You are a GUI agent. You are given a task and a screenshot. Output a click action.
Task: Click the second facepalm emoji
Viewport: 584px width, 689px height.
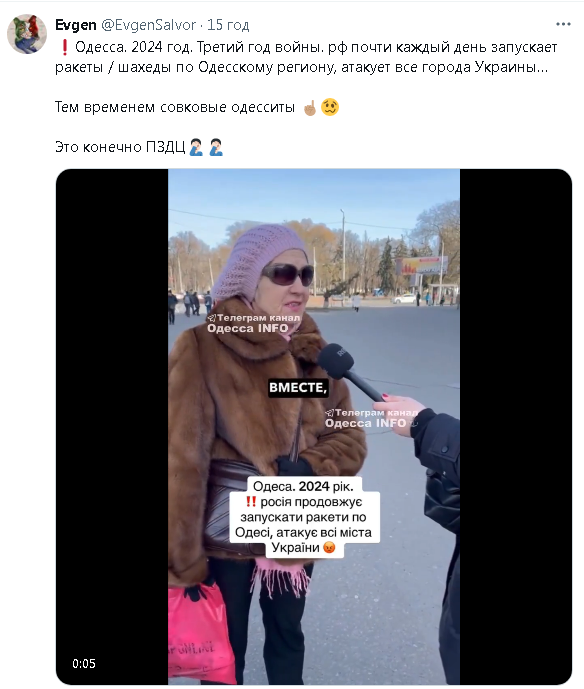click(216, 147)
